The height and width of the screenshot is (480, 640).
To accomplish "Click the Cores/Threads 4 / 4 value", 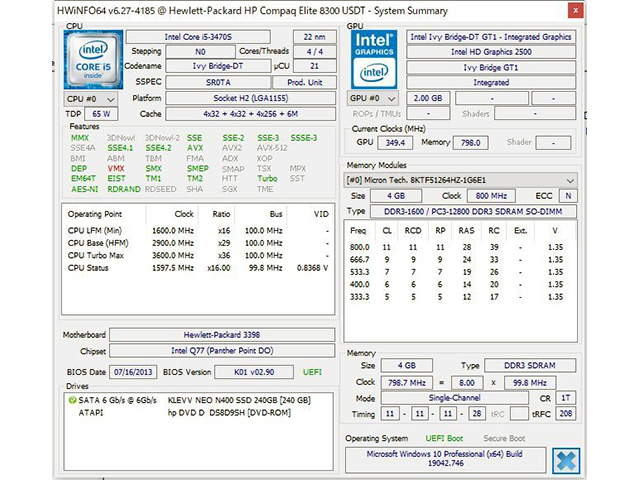I will point(315,52).
